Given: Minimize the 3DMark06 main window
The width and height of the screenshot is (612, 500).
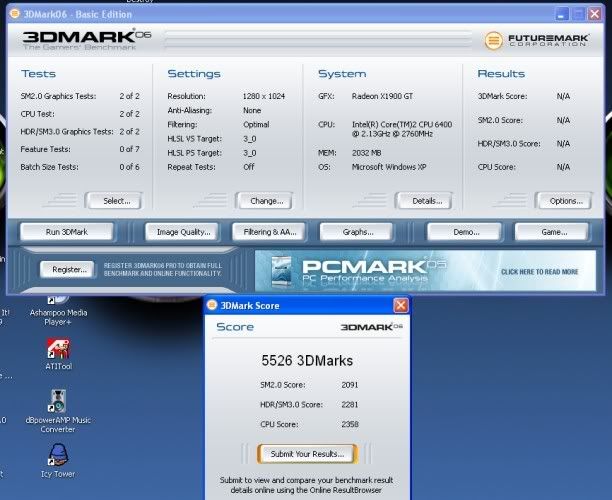Looking at the screenshot, I should 562,14.
